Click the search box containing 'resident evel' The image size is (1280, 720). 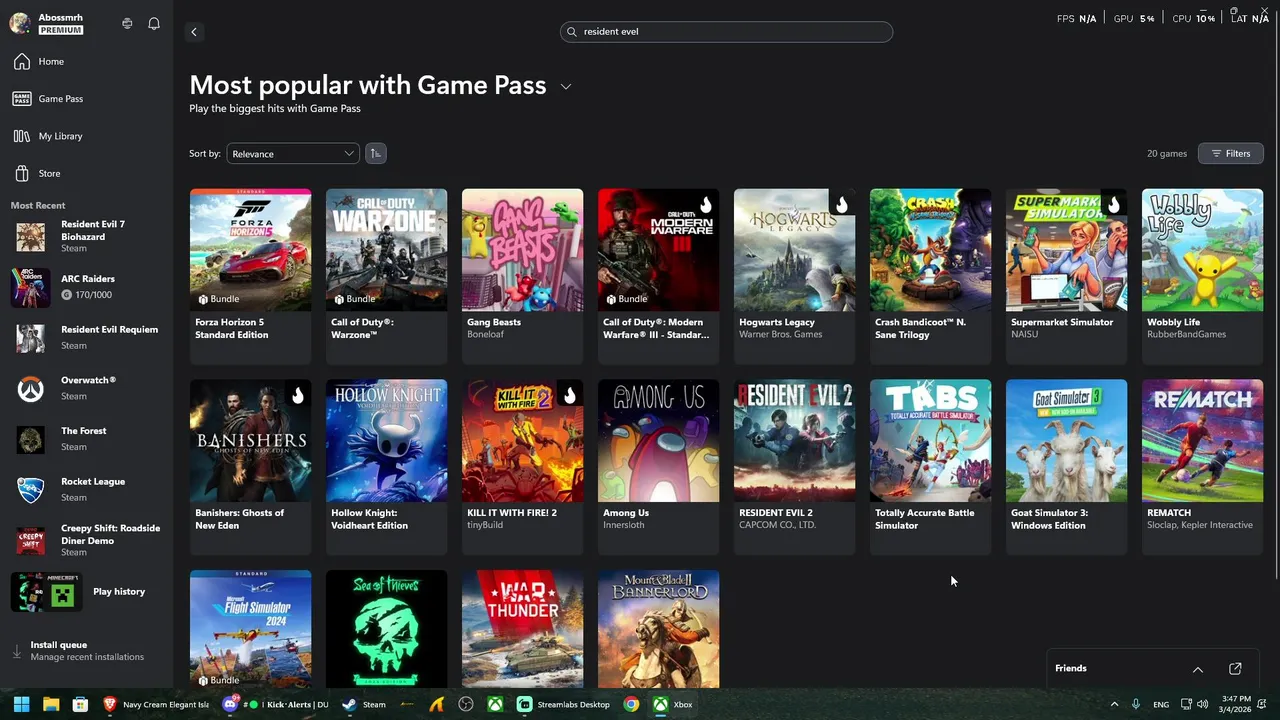pyautogui.click(x=726, y=31)
